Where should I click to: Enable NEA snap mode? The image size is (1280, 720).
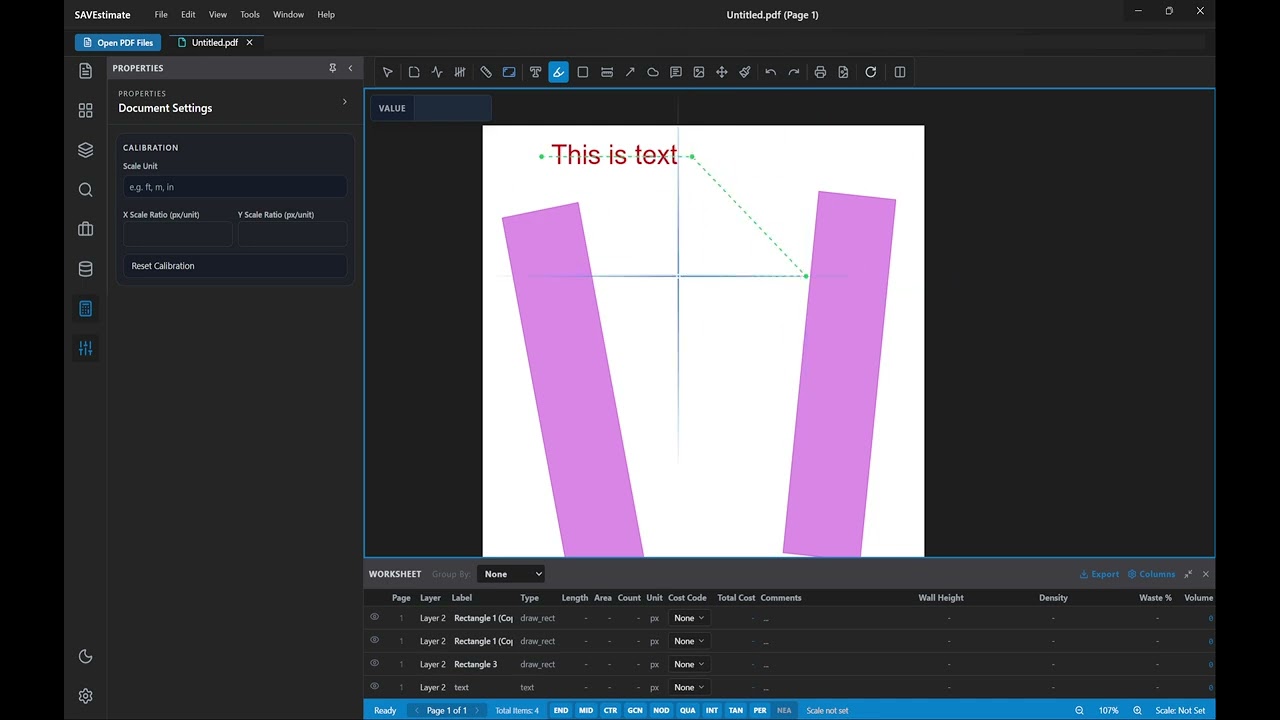pyautogui.click(x=784, y=710)
